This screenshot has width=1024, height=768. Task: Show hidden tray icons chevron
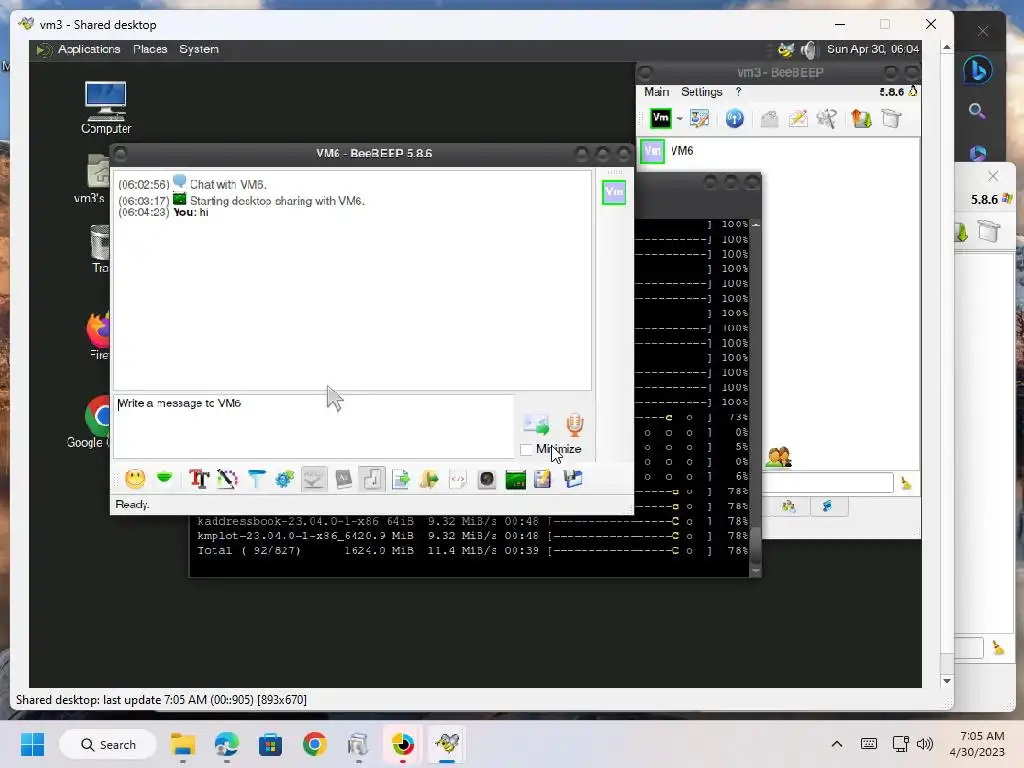coord(837,744)
